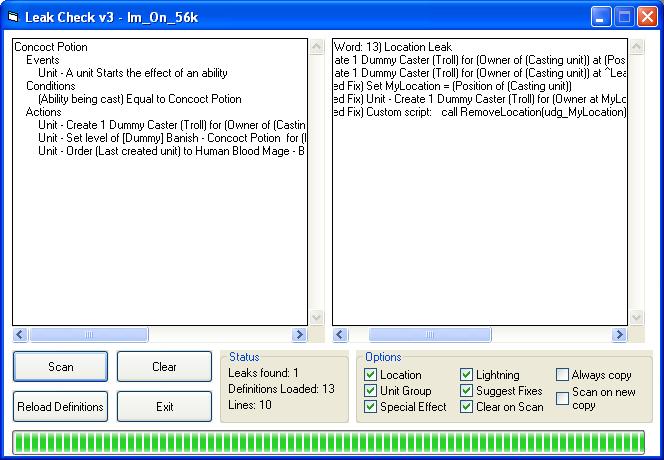This screenshot has width=664, height=460.
Task: Click the left pane's scroll-right arrow
Action: (299, 335)
